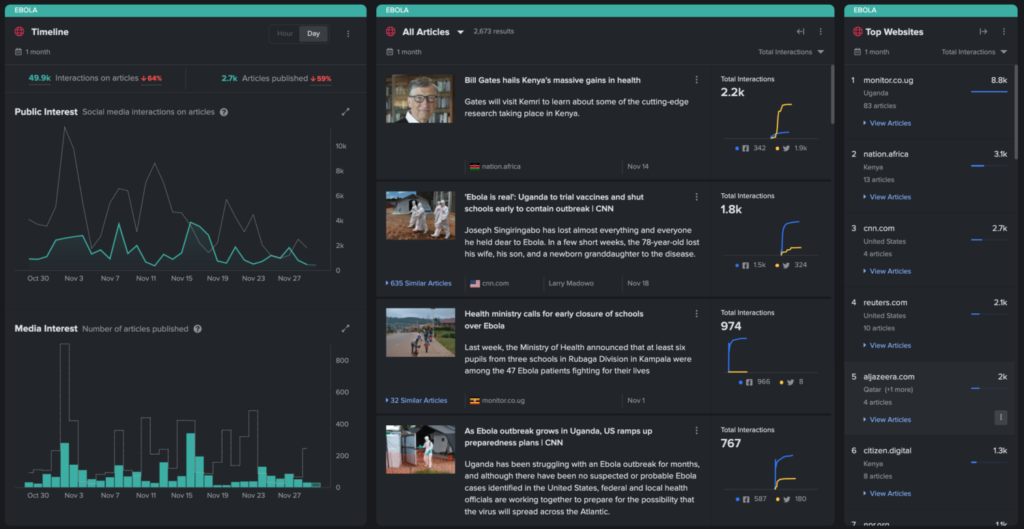This screenshot has width=1024, height=529.
Task: Click the All Articles list scrollbar
Action: pos(832,93)
